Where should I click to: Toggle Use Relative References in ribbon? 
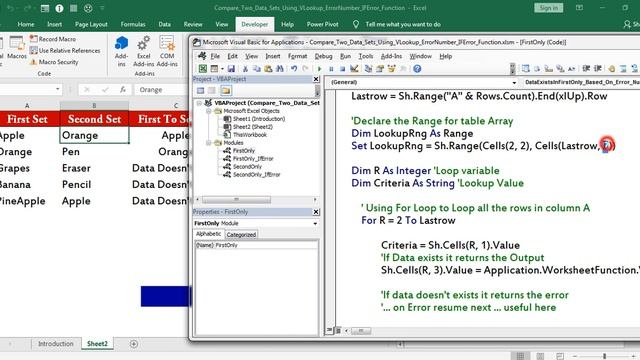[x=65, y=51]
